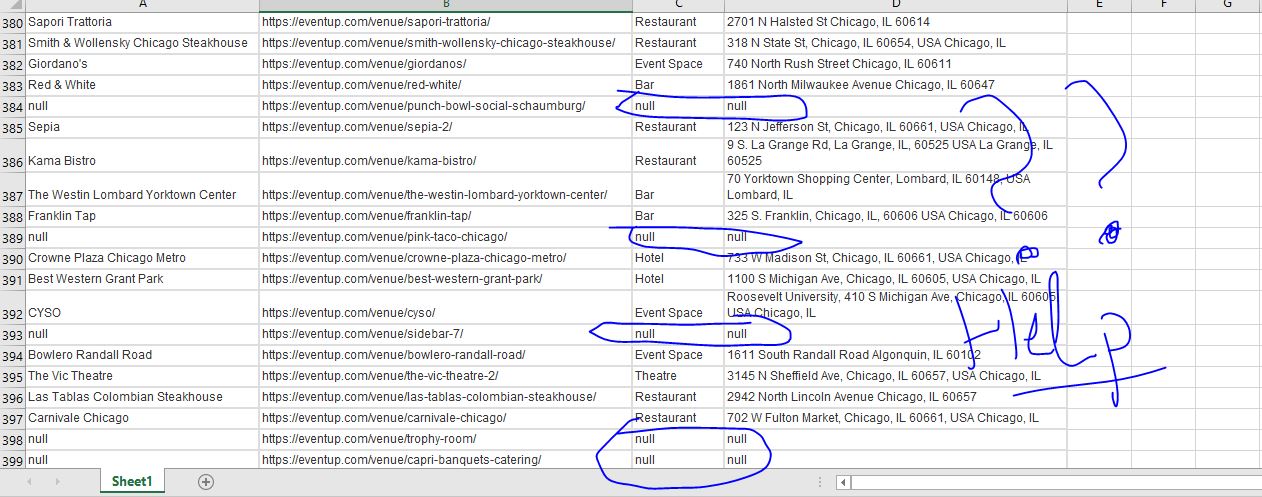Select the Bowlero Randall Road address cell
The image size is (1262, 497).
[x=895, y=355]
